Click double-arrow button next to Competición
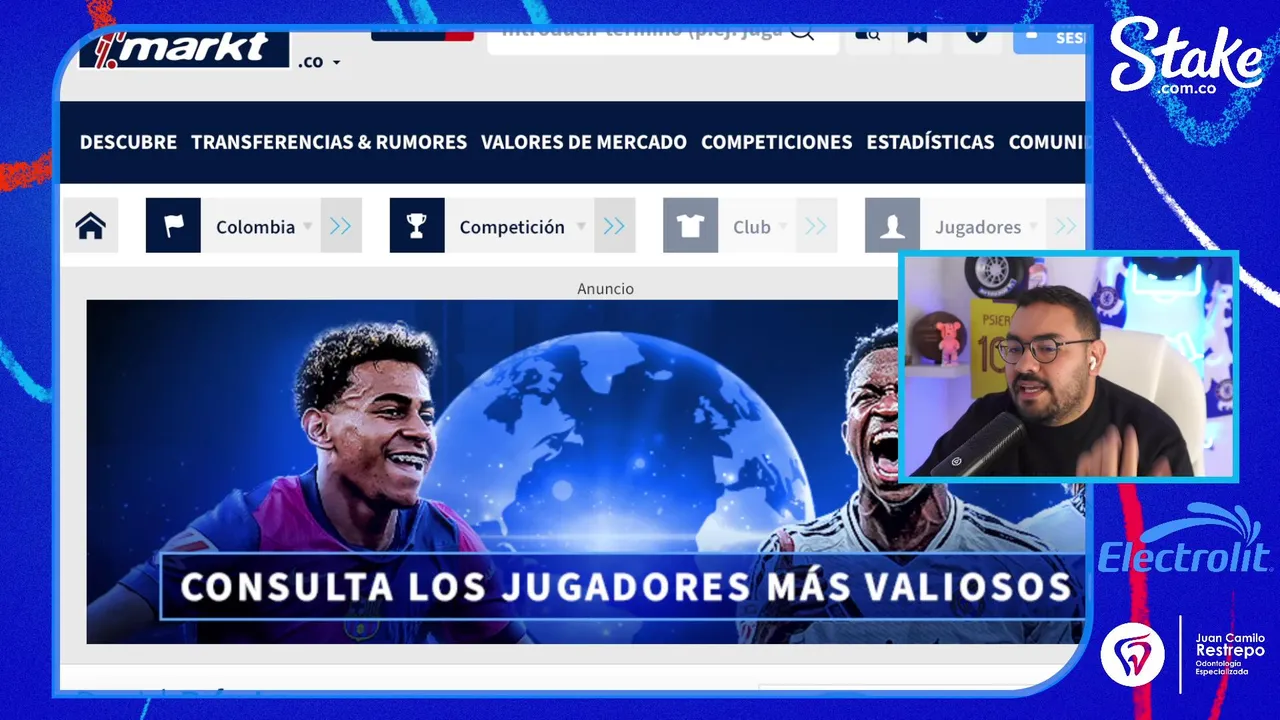The width and height of the screenshot is (1280, 720). coord(614,226)
